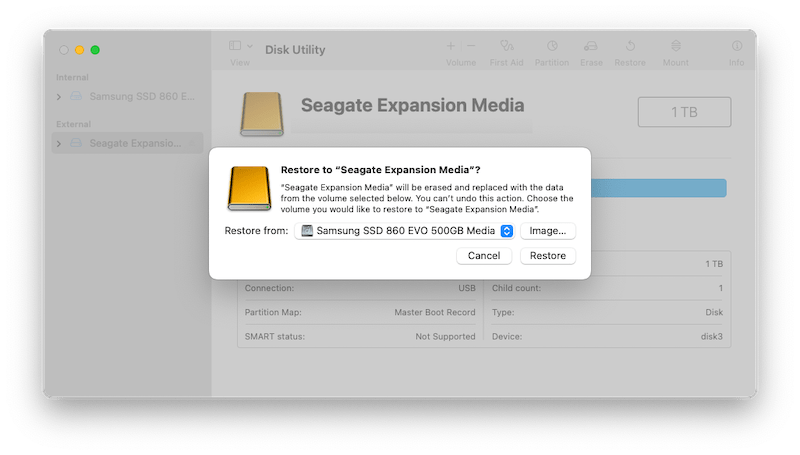Click the First Aid toolbar icon
Screen dimensions: 800x455
pos(508,46)
